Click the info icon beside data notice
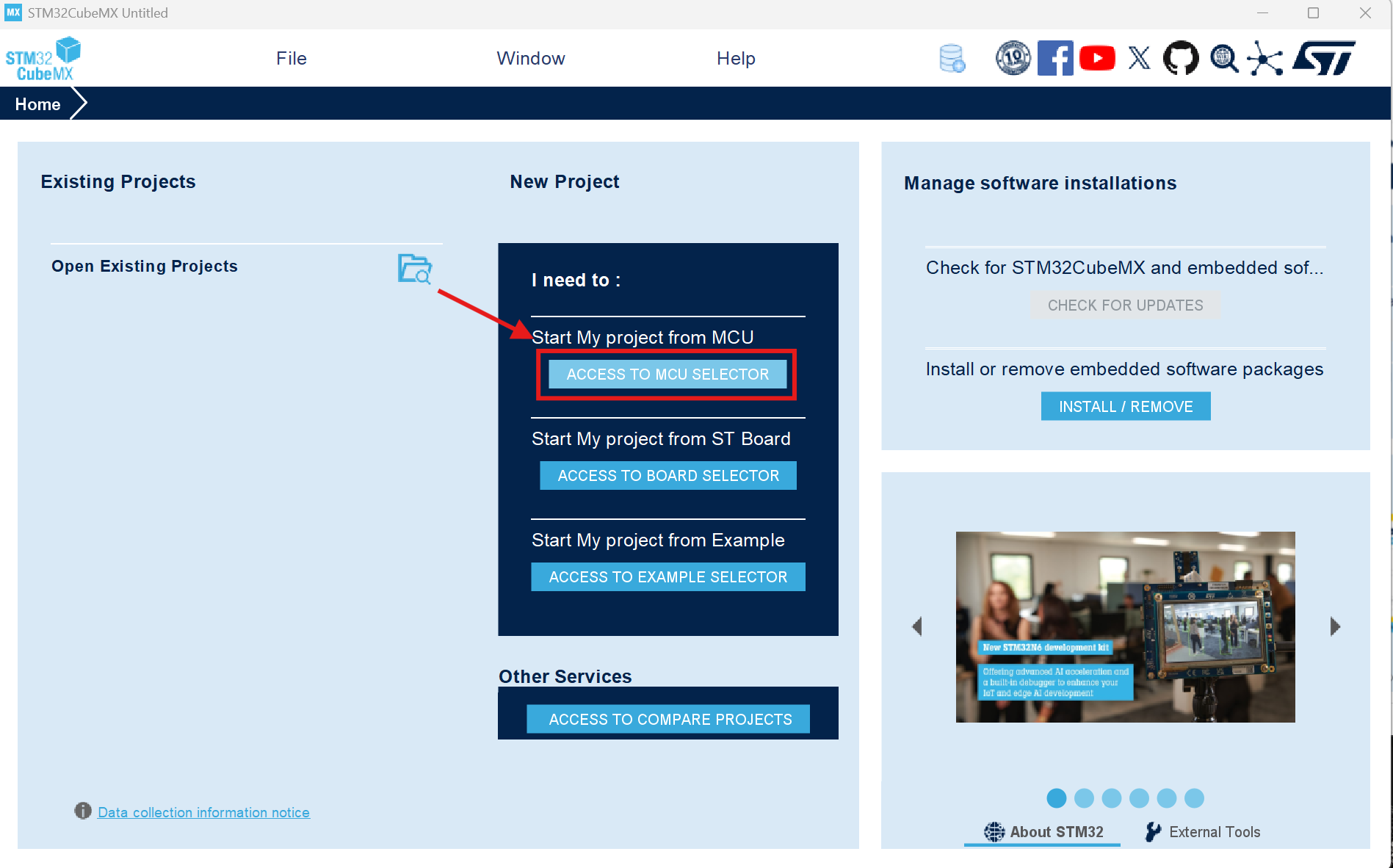 pyautogui.click(x=83, y=811)
